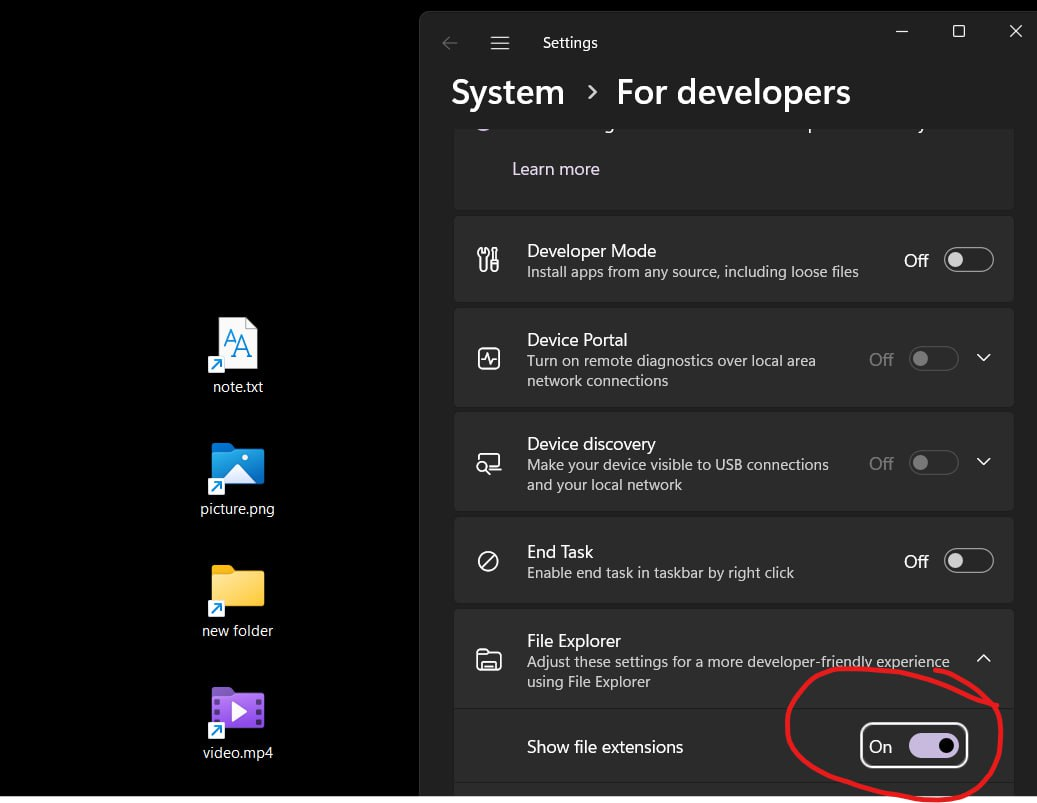Image resolution: width=1037 pixels, height=803 pixels.
Task: Click the Device discovery title text
Action: click(x=591, y=444)
